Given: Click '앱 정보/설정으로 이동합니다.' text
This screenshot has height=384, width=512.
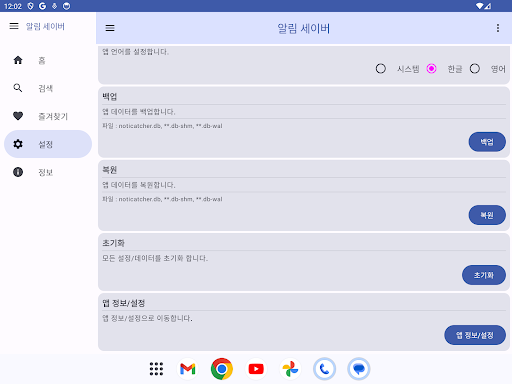Looking at the screenshot, I should click(147, 318).
